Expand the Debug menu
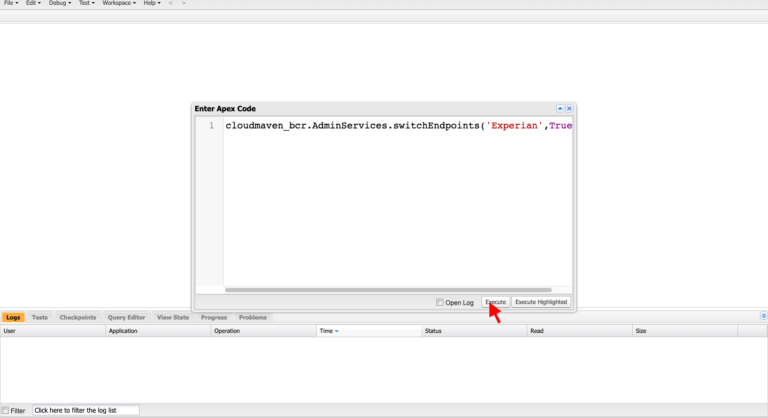Image resolution: width=768 pixels, height=418 pixels. coord(60,3)
